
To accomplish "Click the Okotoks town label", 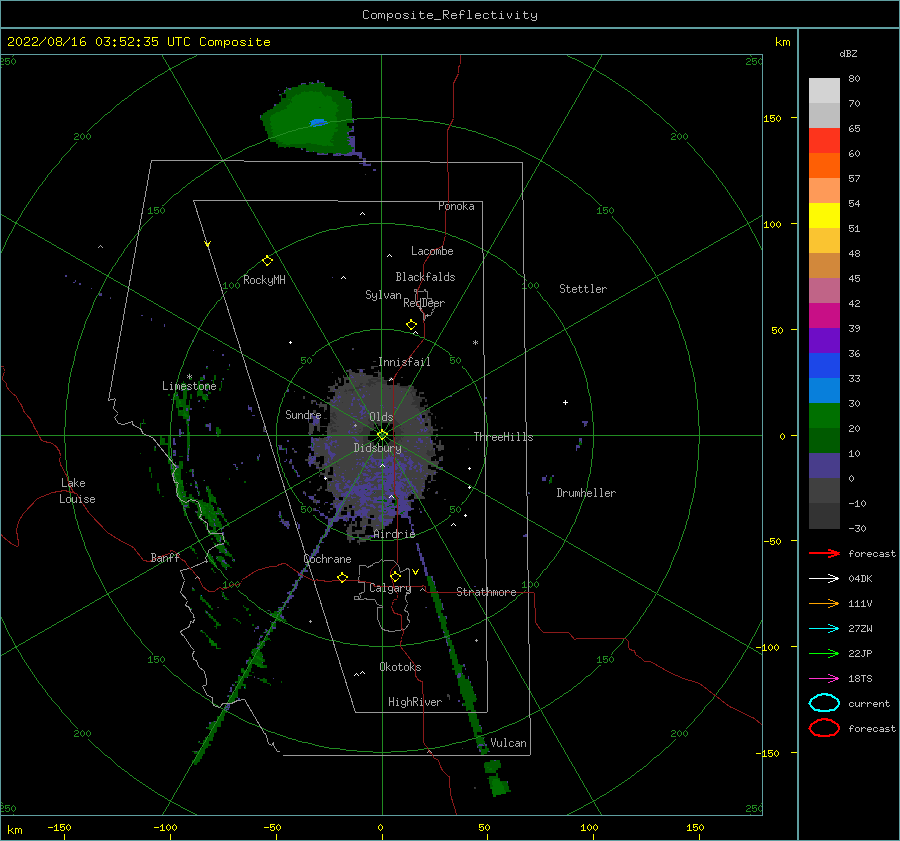I will tap(400, 667).
